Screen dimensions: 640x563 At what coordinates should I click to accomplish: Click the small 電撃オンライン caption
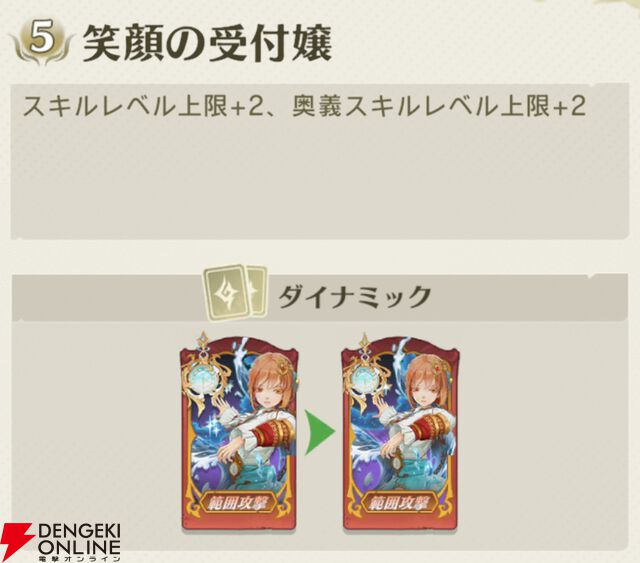(80, 558)
